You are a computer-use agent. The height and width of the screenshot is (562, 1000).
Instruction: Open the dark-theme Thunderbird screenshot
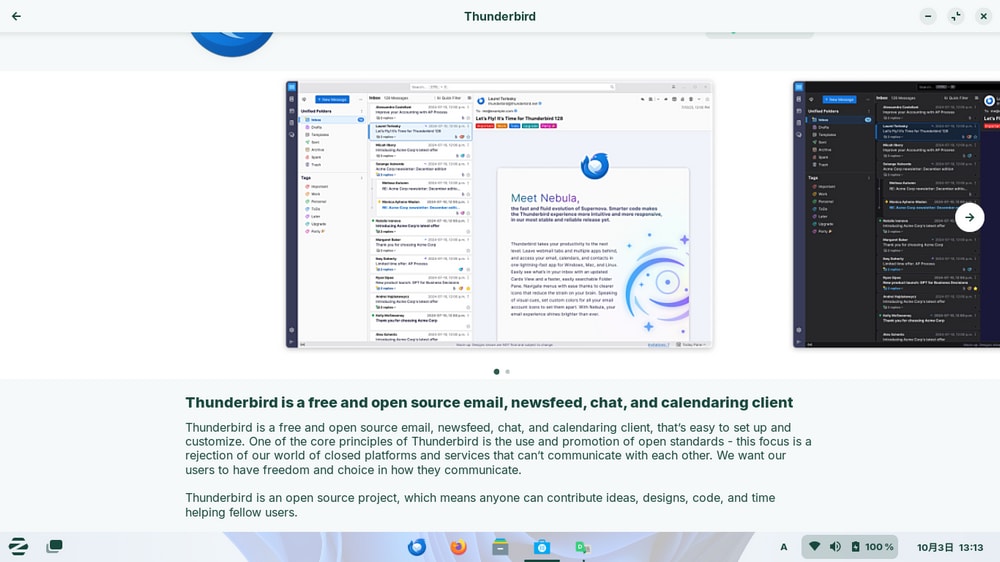(x=895, y=214)
